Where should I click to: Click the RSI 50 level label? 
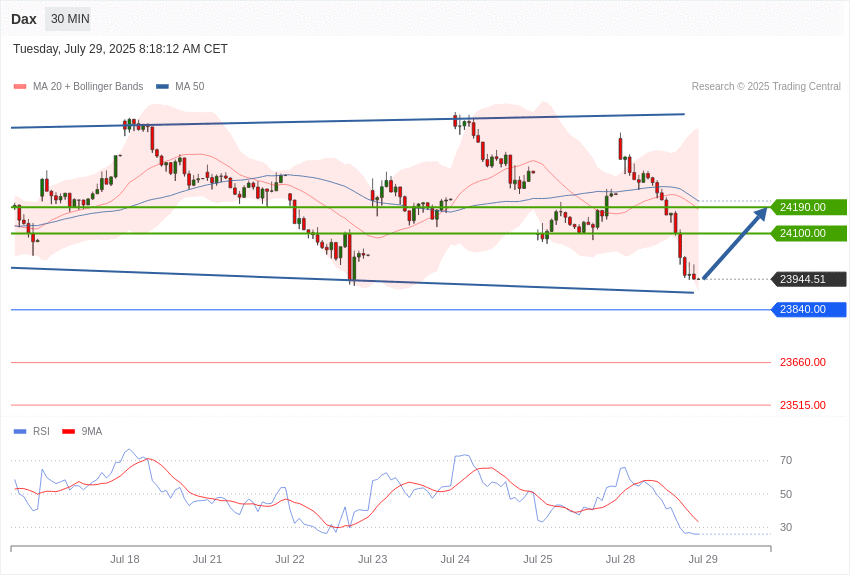pyautogui.click(x=786, y=494)
